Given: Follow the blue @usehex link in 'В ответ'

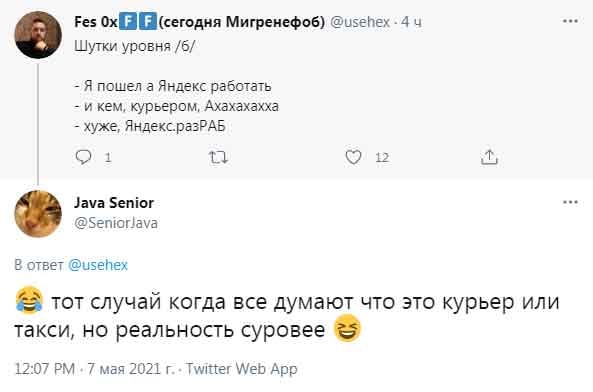Looking at the screenshot, I should (x=98, y=265).
